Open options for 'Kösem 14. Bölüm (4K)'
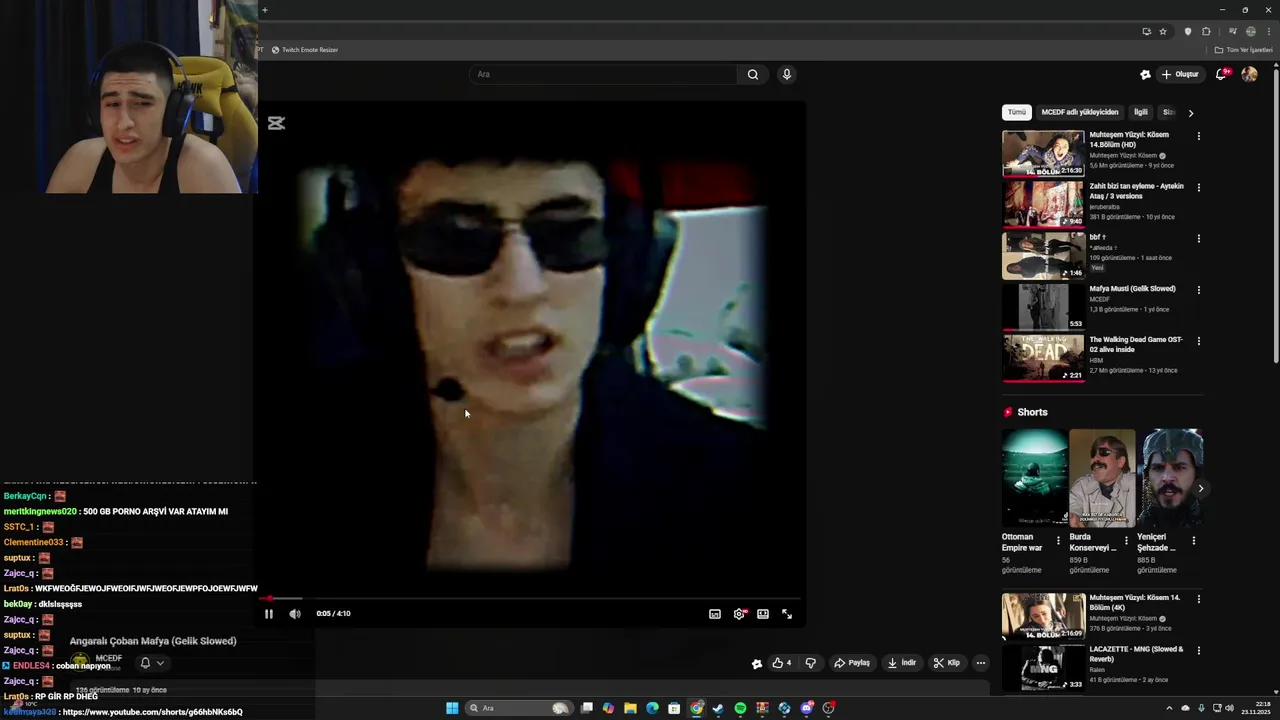The height and width of the screenshot is (720, 1280). point(1199,599)
